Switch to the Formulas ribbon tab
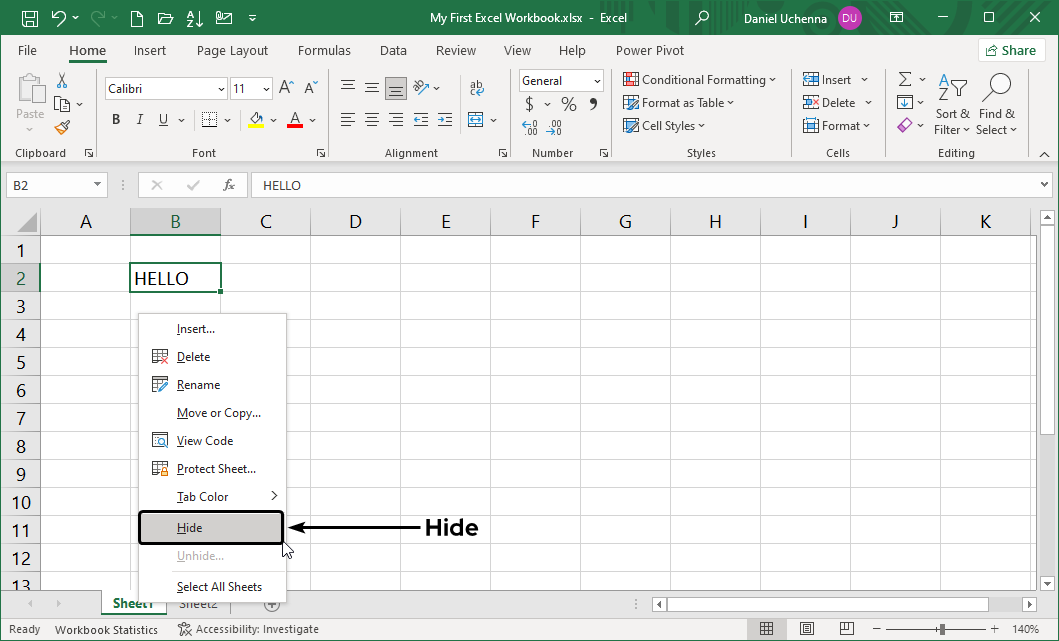The height and width of the screenshot is (641, 1059). (x=324, y=50)
